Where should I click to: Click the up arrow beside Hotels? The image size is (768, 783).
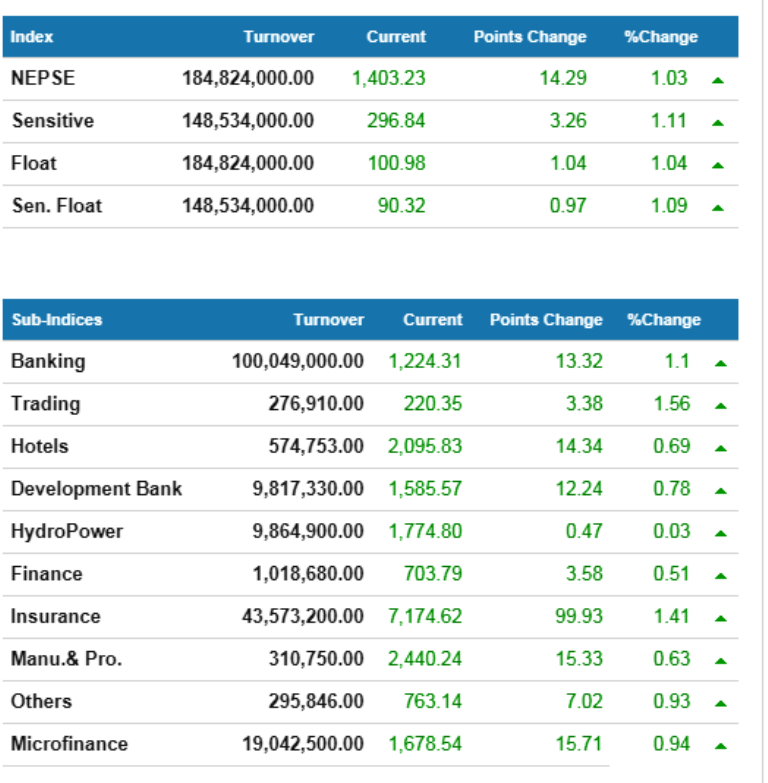pos(720,449)
